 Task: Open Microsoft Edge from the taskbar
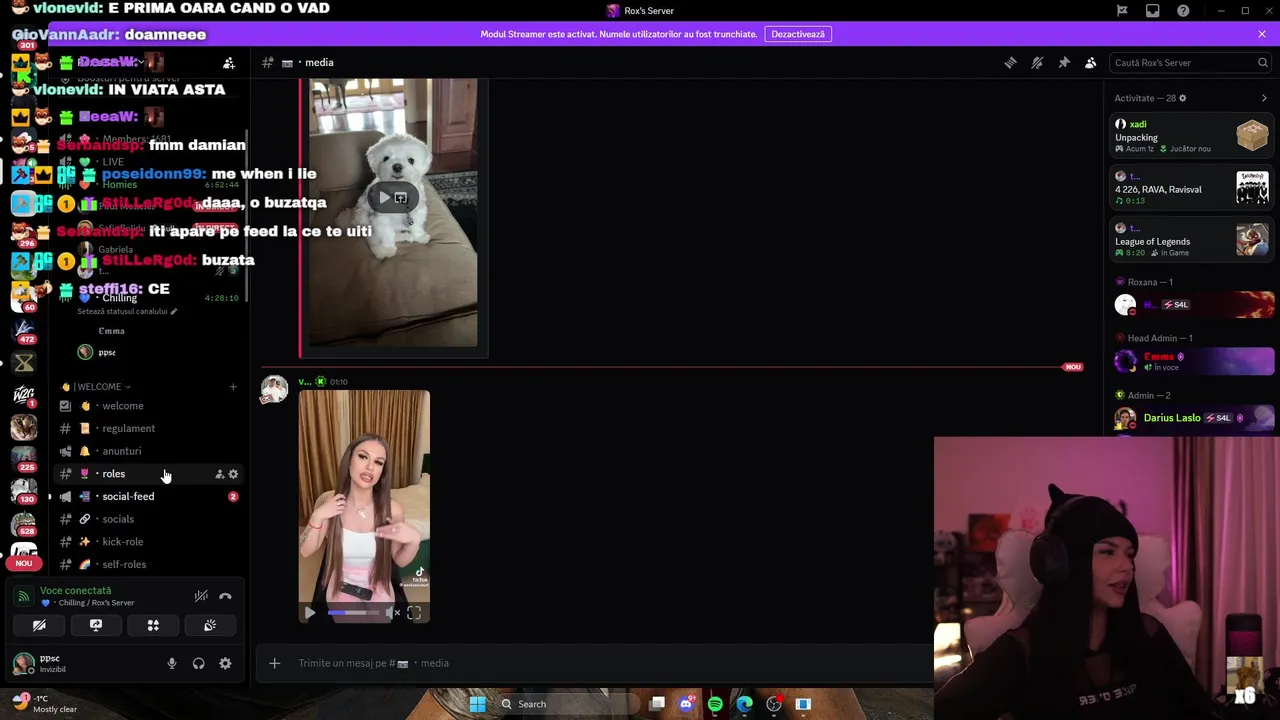744,704
